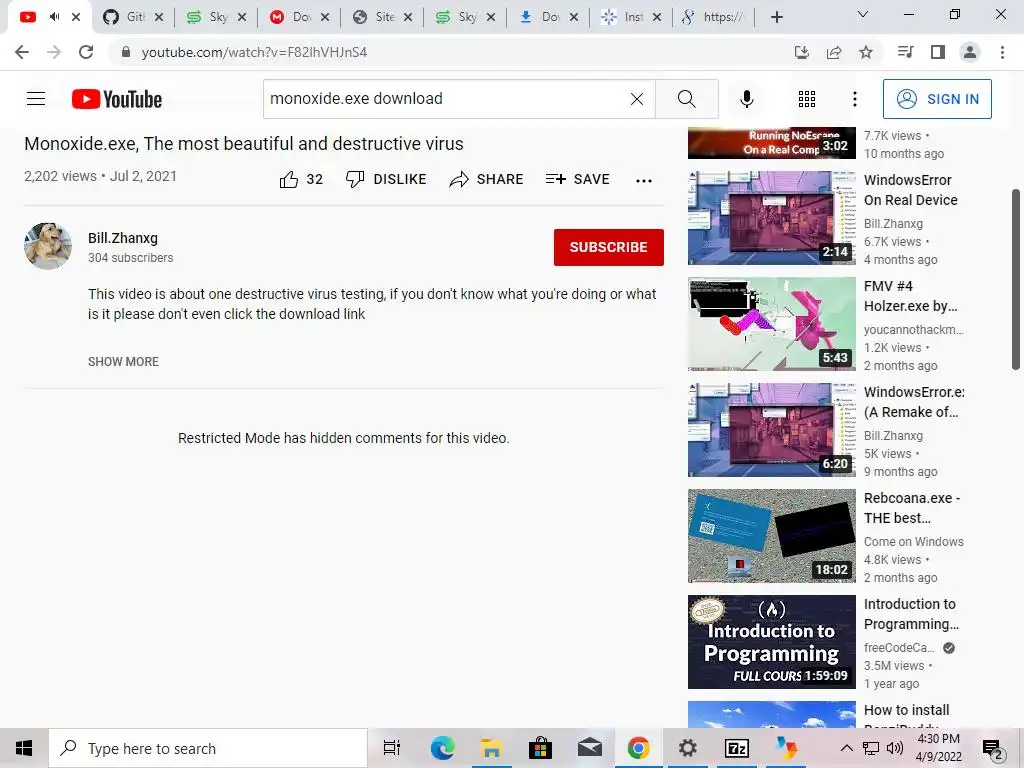Viewport: 1024px width, 768px height.
Task: Launch Microsoft Edge from taskbar
Action: pyautogui.click(x=442, y=748)
